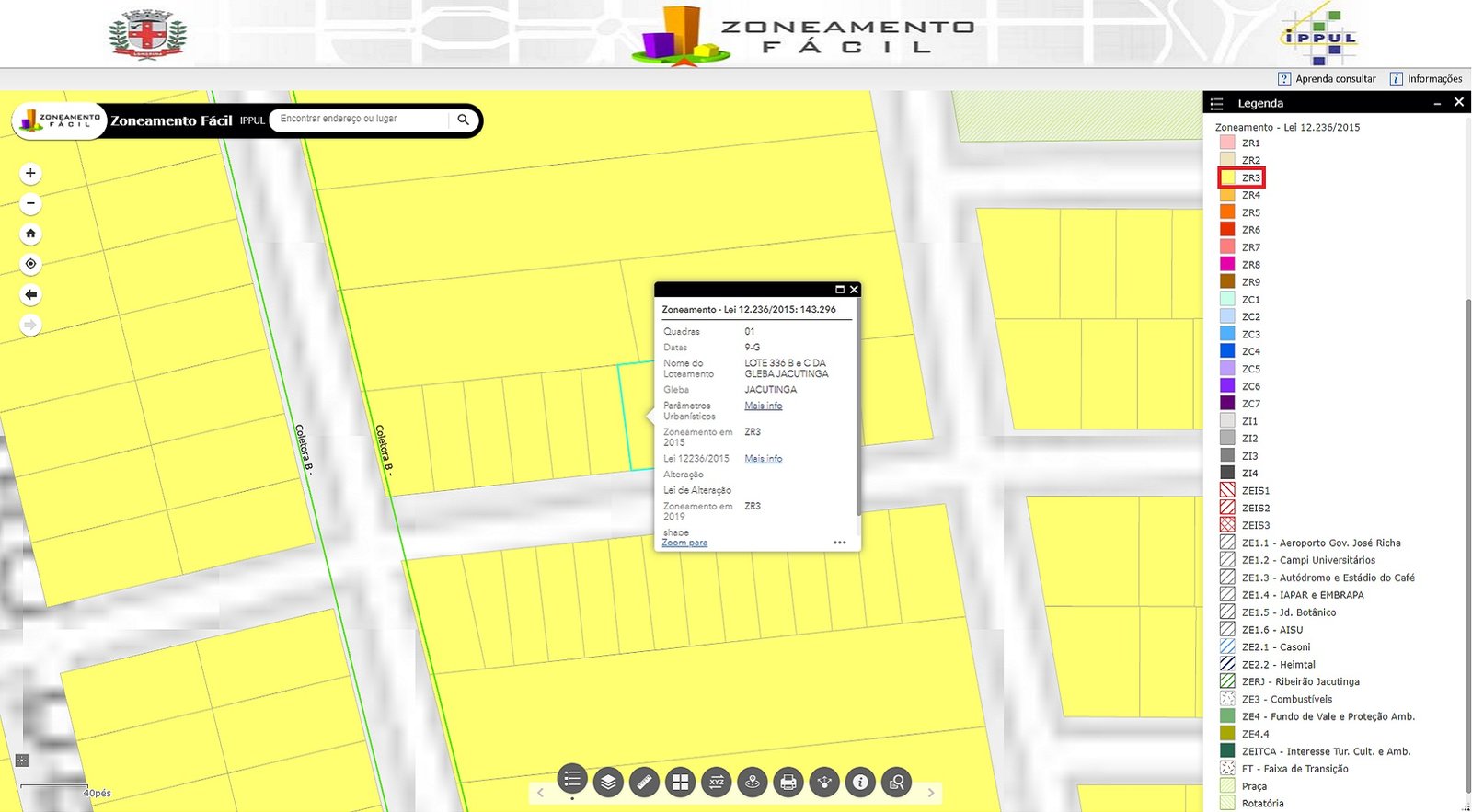Open the popup's three-dot options menu
Viewport: 1472px width, 812px height.
tap(839, 543)
